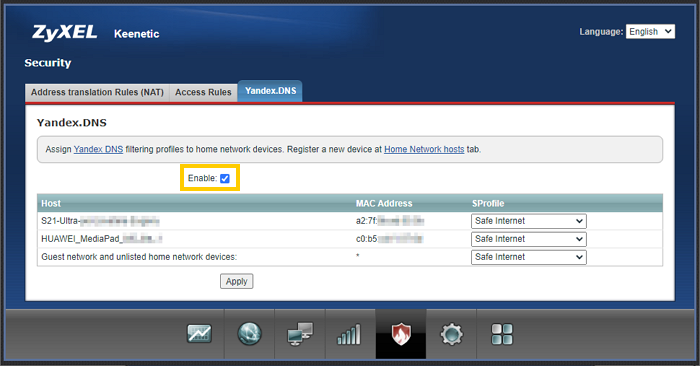Open the Language dropdown set to English
Screen dimensions: 700x366
[650, 32]
